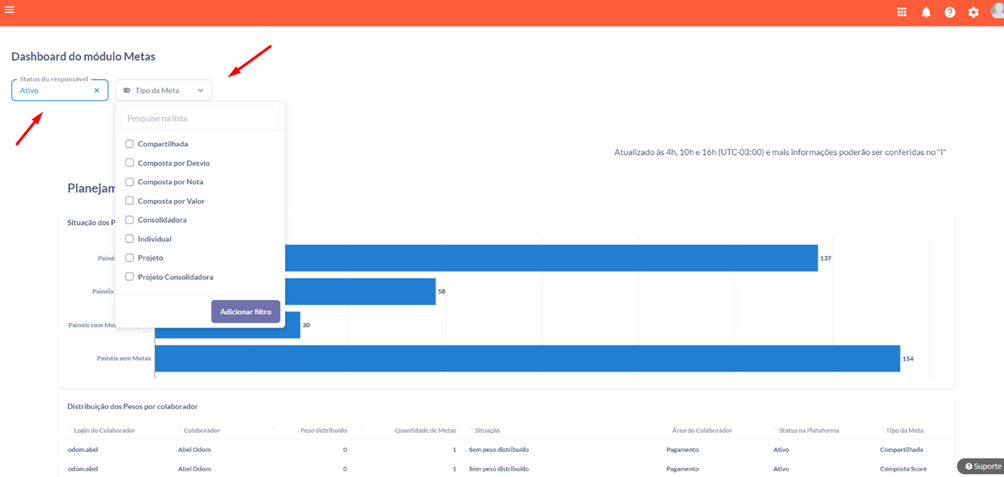Check the Compartilhada option
The height and width of the screenshot is (477, 1004).
point(130,144)
